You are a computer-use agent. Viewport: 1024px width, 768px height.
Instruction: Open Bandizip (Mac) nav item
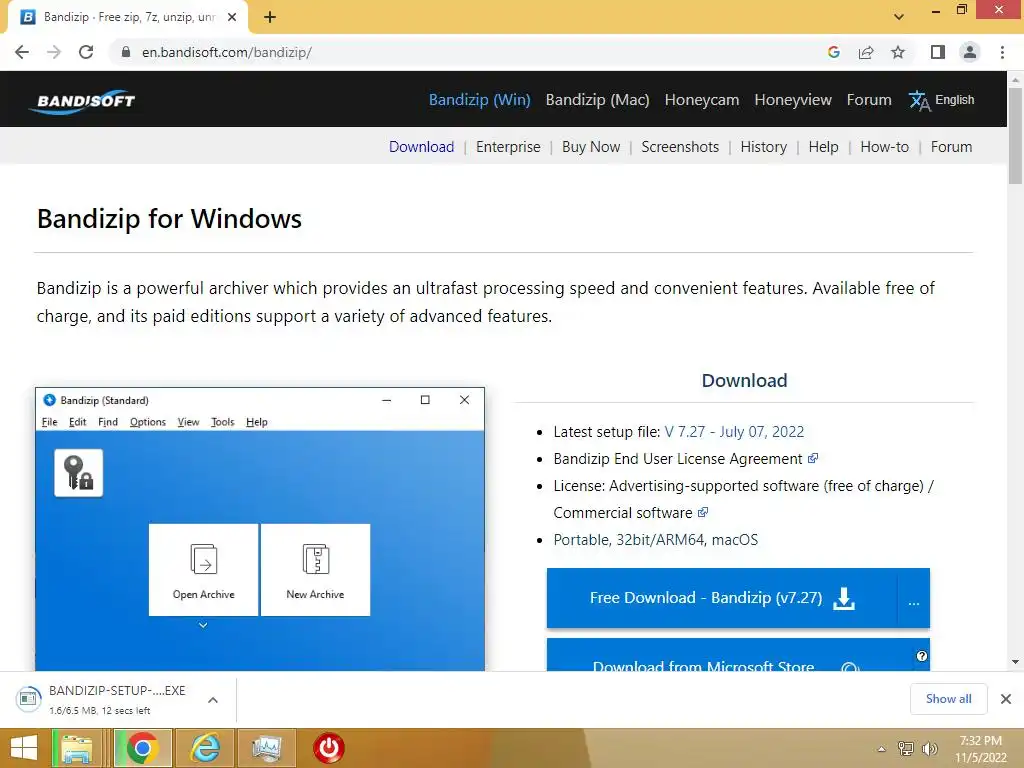[x=598, y=100]
